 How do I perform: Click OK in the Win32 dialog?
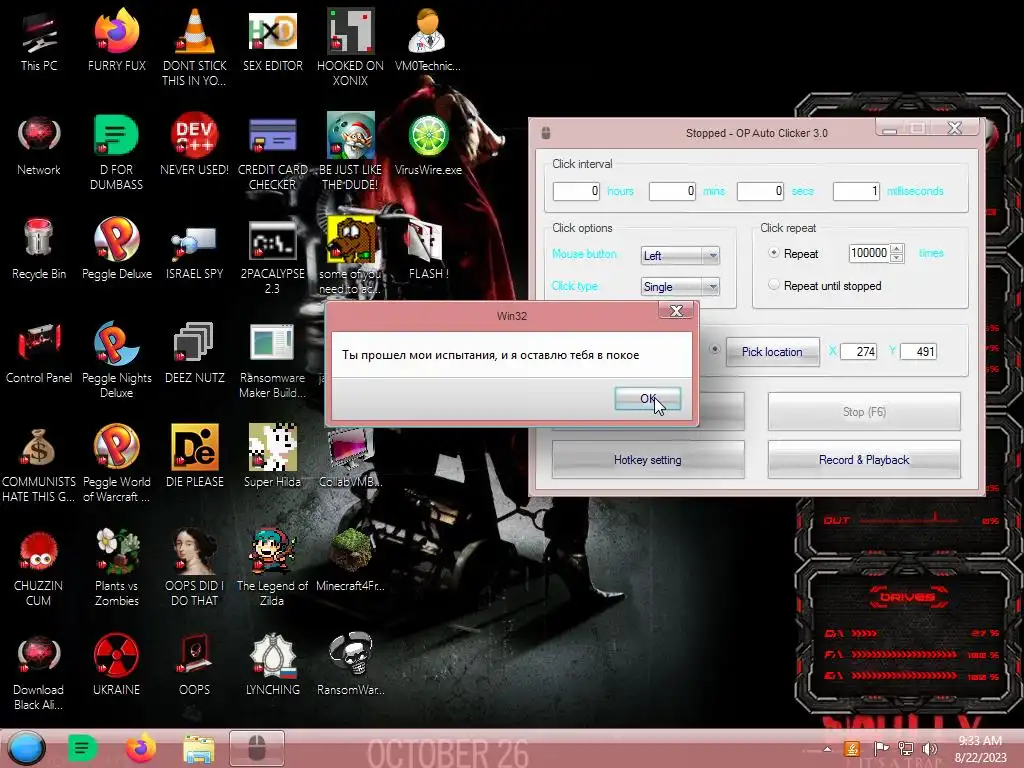point(647,398)
